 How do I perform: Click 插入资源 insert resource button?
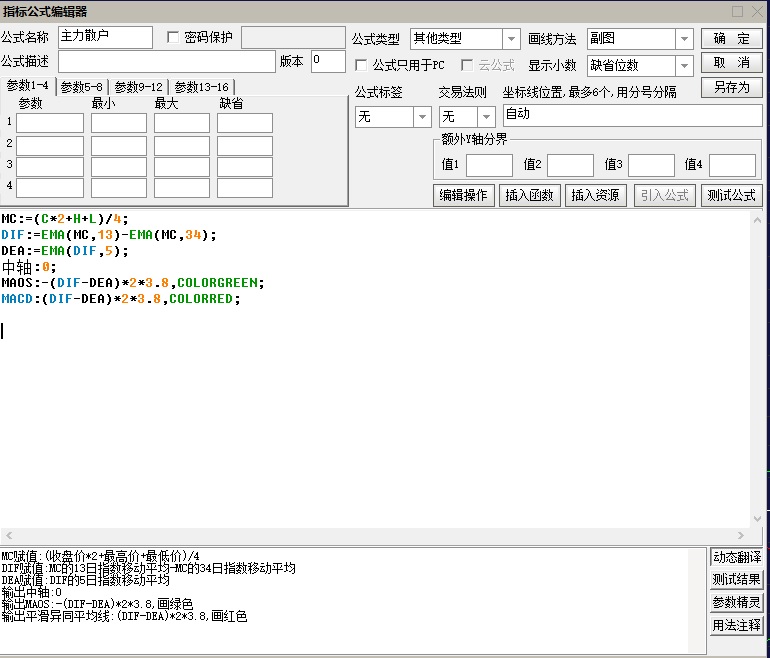point(595,195)
